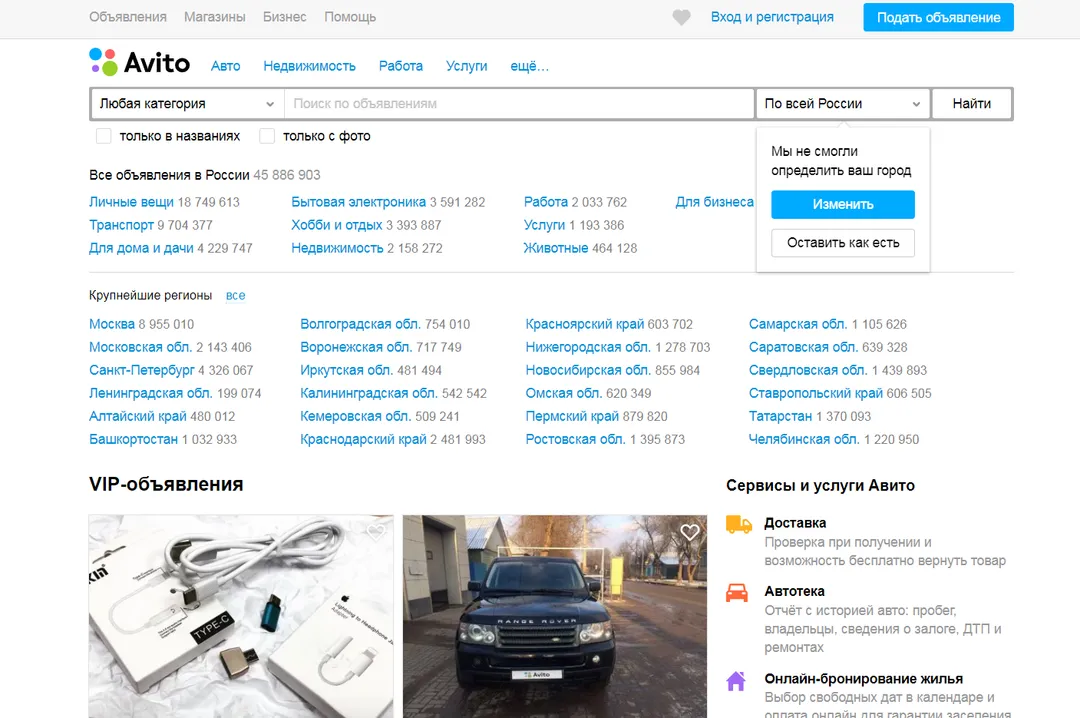Select the Омская обл. region

563,393
